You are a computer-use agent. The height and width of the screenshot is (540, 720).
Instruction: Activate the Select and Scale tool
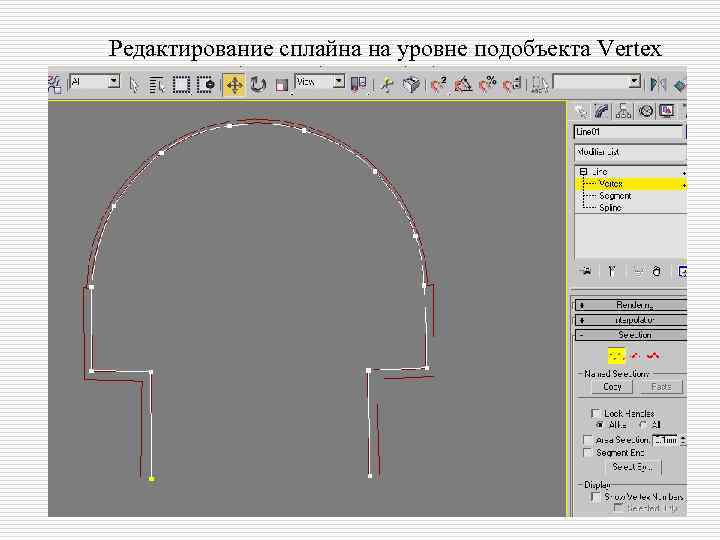(281, 85)
